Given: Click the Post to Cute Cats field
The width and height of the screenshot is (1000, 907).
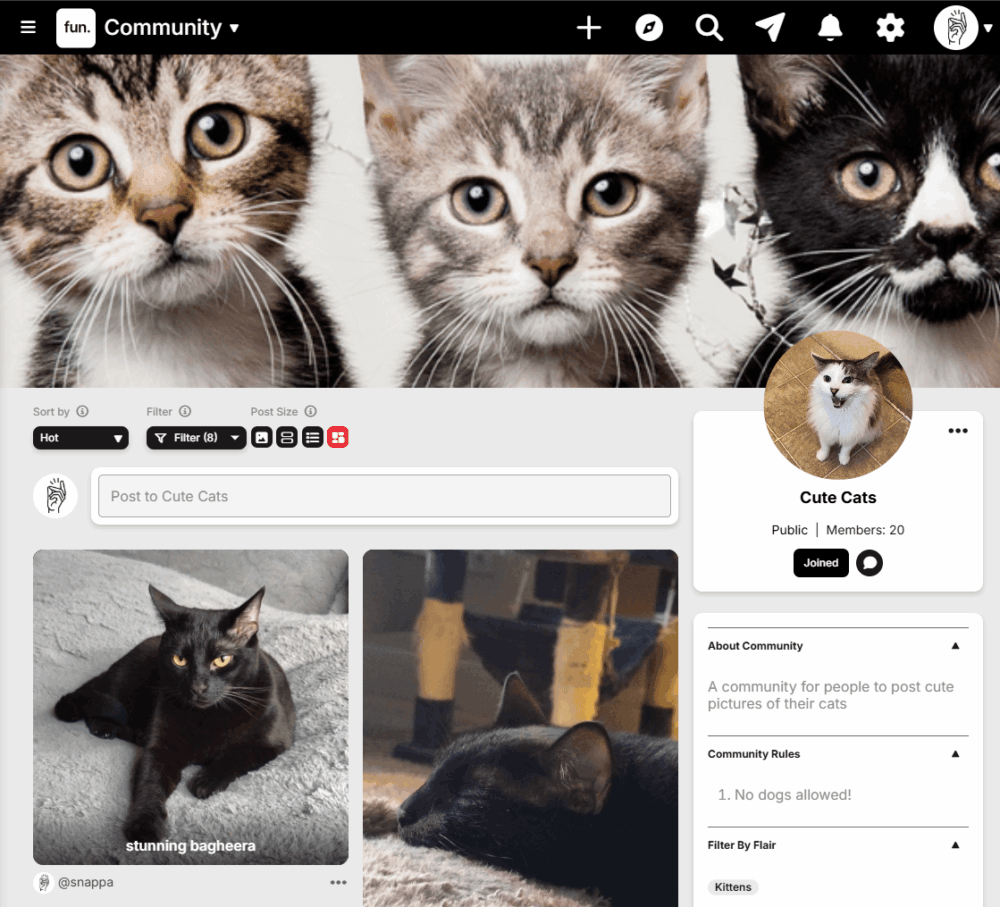Looking at the screenshot, I should click(x=384, y=496).
